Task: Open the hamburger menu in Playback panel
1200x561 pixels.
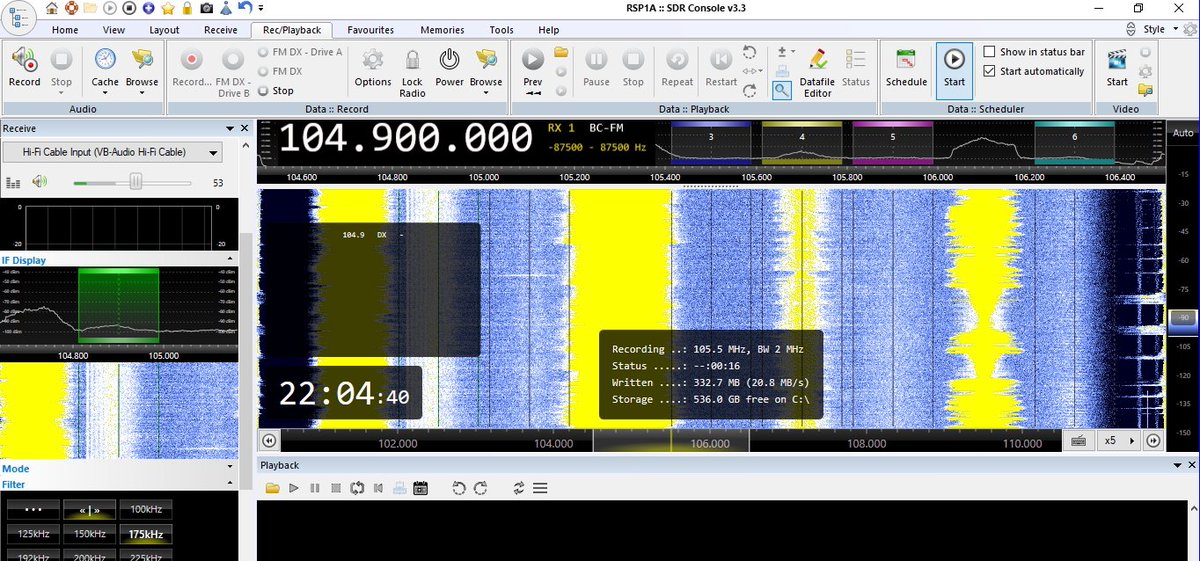Action: click(540, 488)
